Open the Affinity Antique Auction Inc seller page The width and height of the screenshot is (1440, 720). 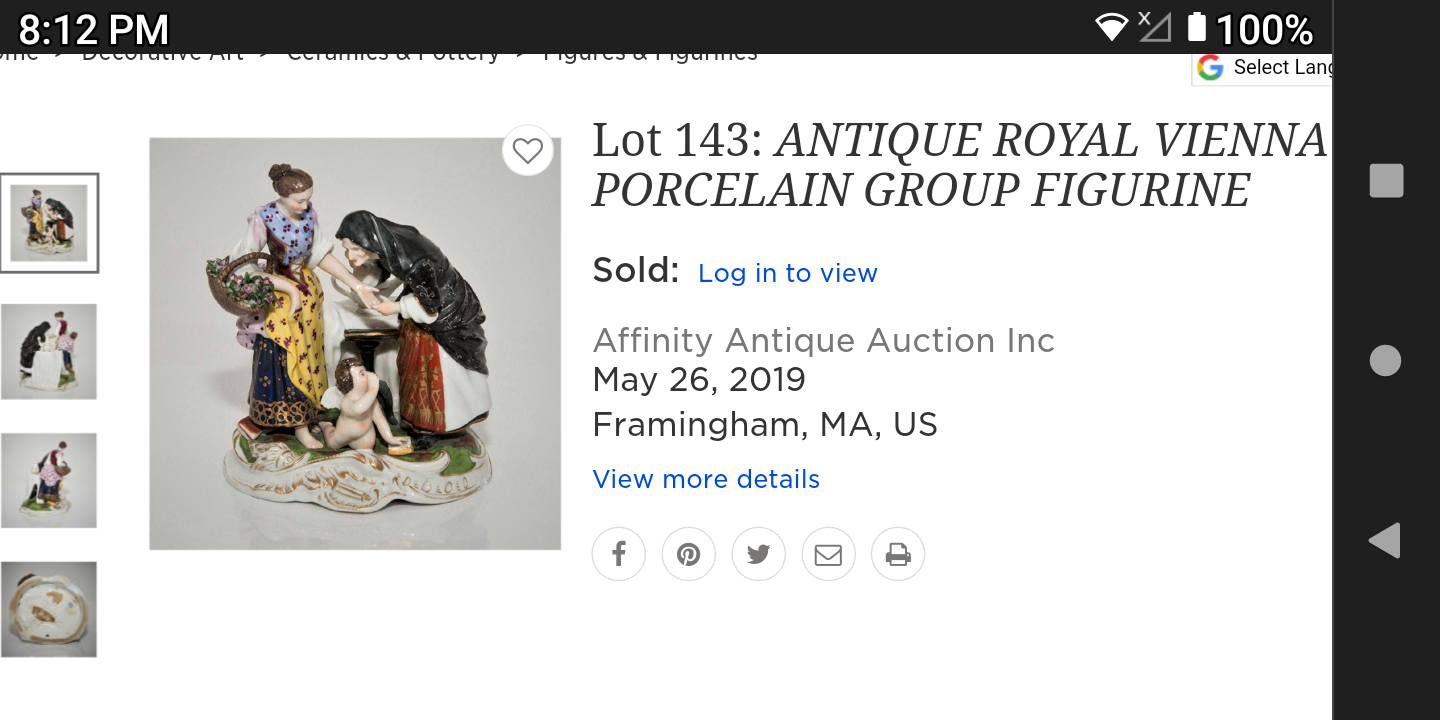pyautogui.click(x=823, y=341)
